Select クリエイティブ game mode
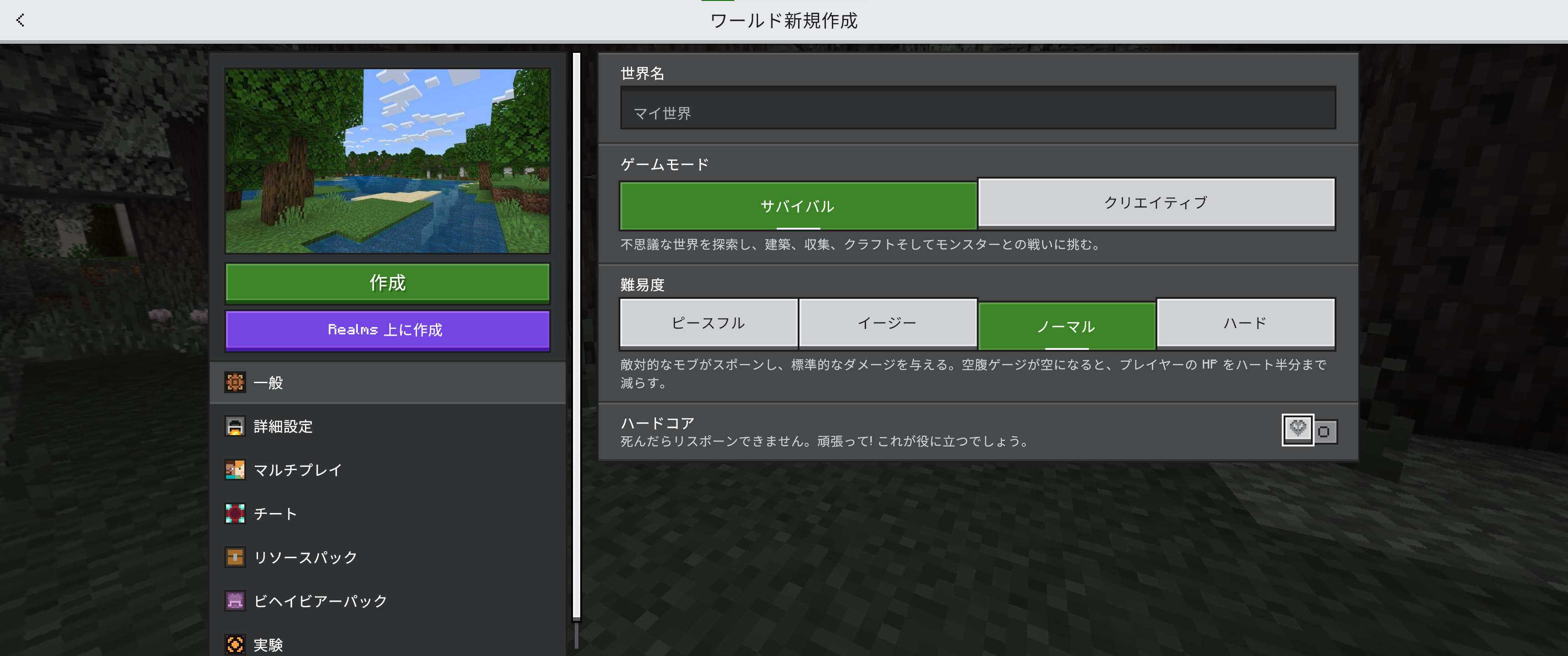Viewport: 1568px width, 656px height. coord(1155,202)
